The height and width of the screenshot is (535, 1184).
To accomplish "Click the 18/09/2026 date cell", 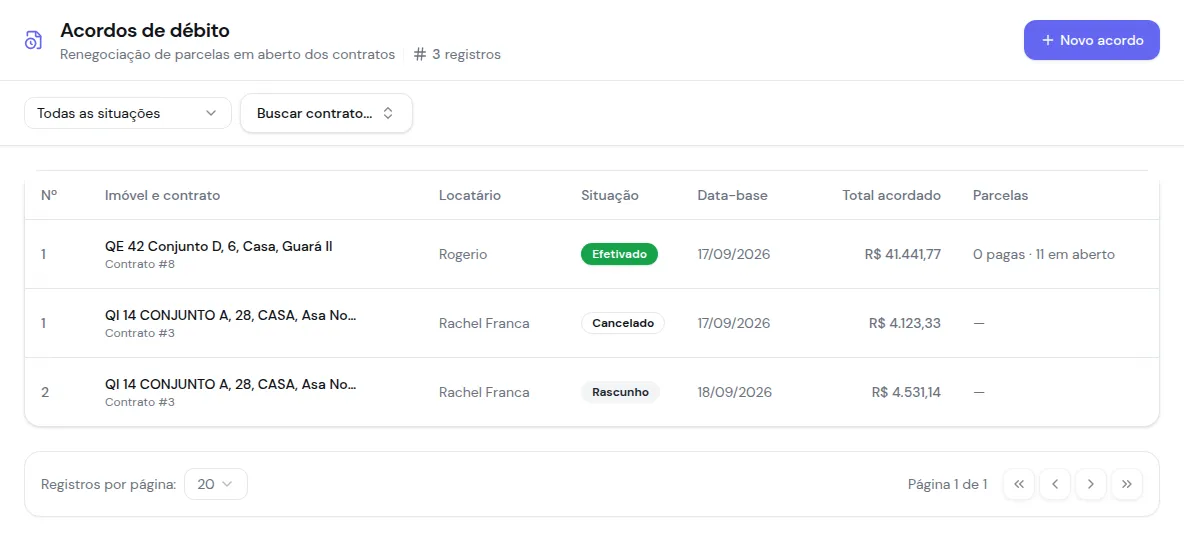I will tap(735, 392).
